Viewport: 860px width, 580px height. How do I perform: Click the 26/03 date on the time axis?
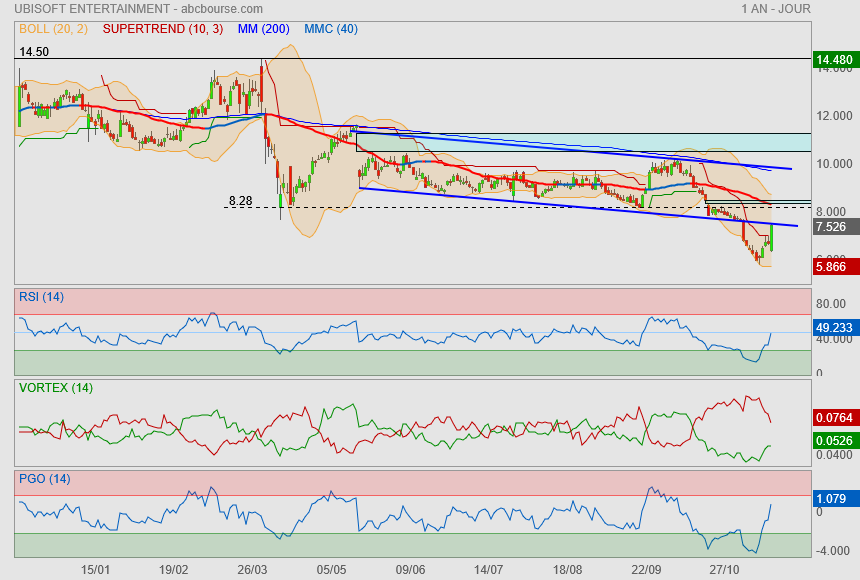click(x=252, y=569)
